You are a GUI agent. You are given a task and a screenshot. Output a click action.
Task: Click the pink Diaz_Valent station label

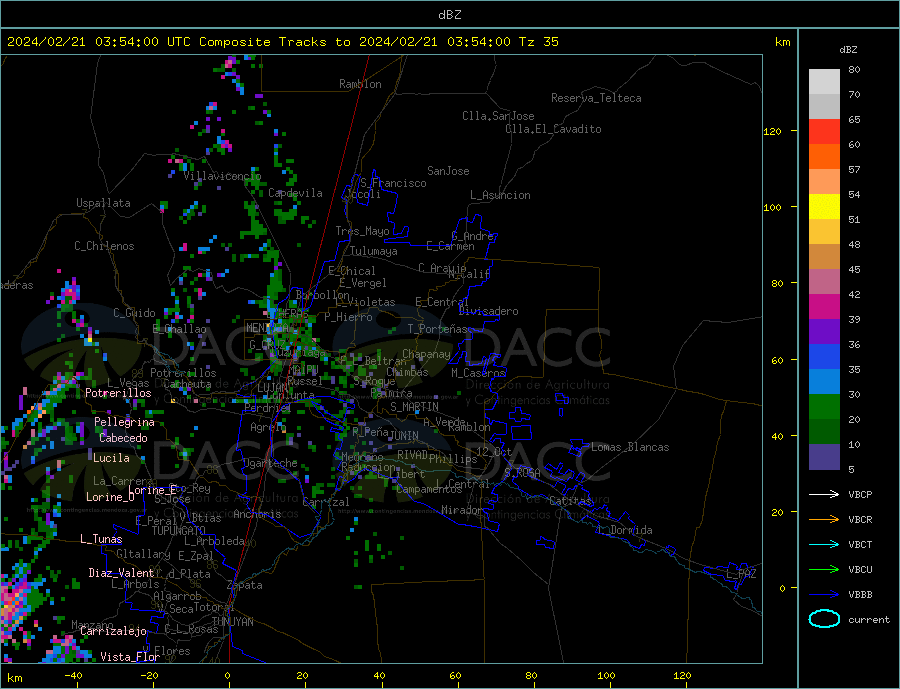click(x=121, y=573)
